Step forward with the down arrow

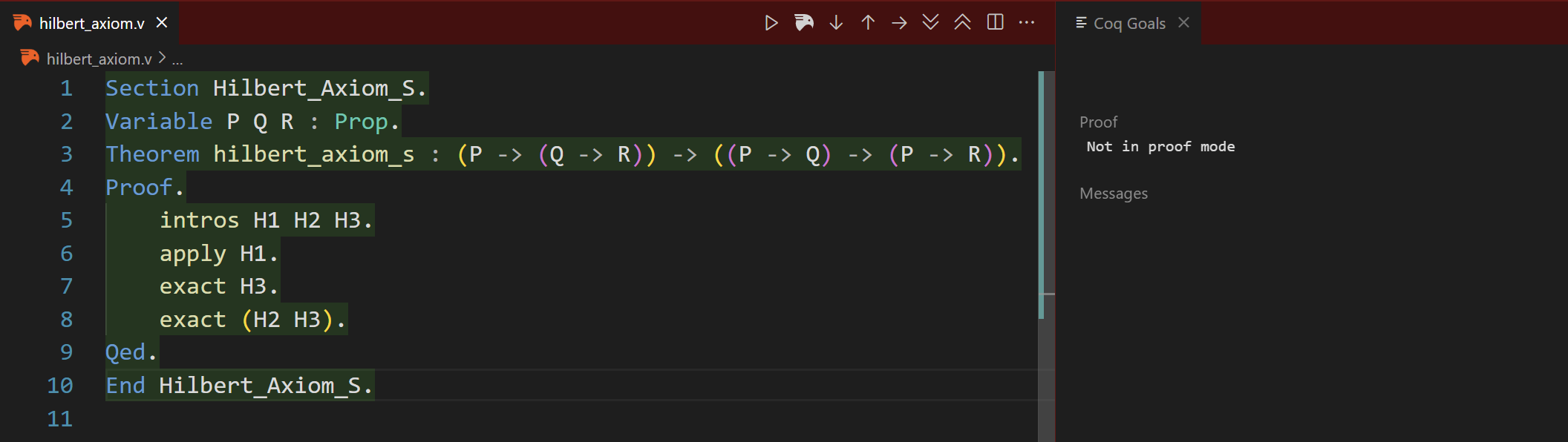[836, 23]
